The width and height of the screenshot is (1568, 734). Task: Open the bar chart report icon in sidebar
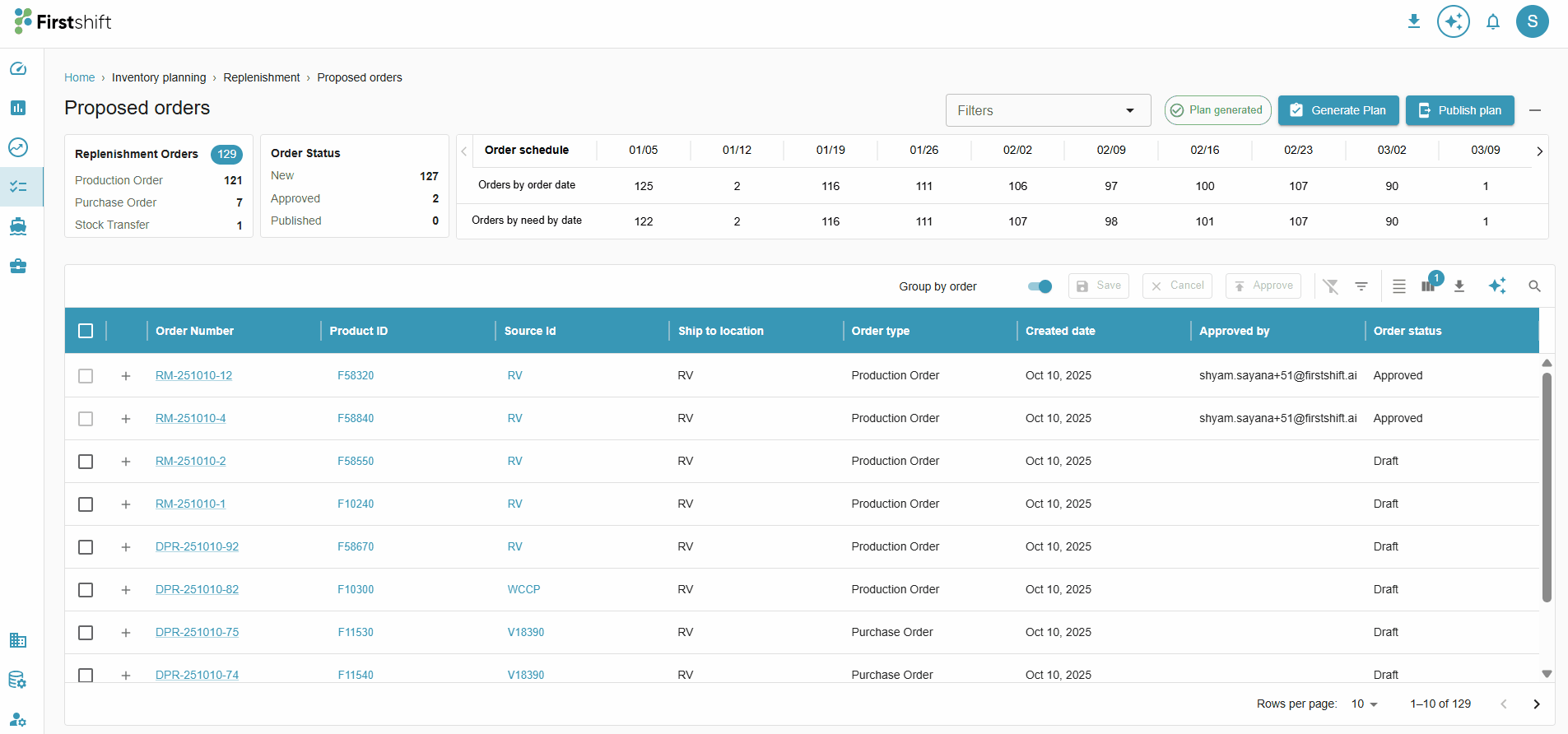pyautogui.click(x=18, y=108)
